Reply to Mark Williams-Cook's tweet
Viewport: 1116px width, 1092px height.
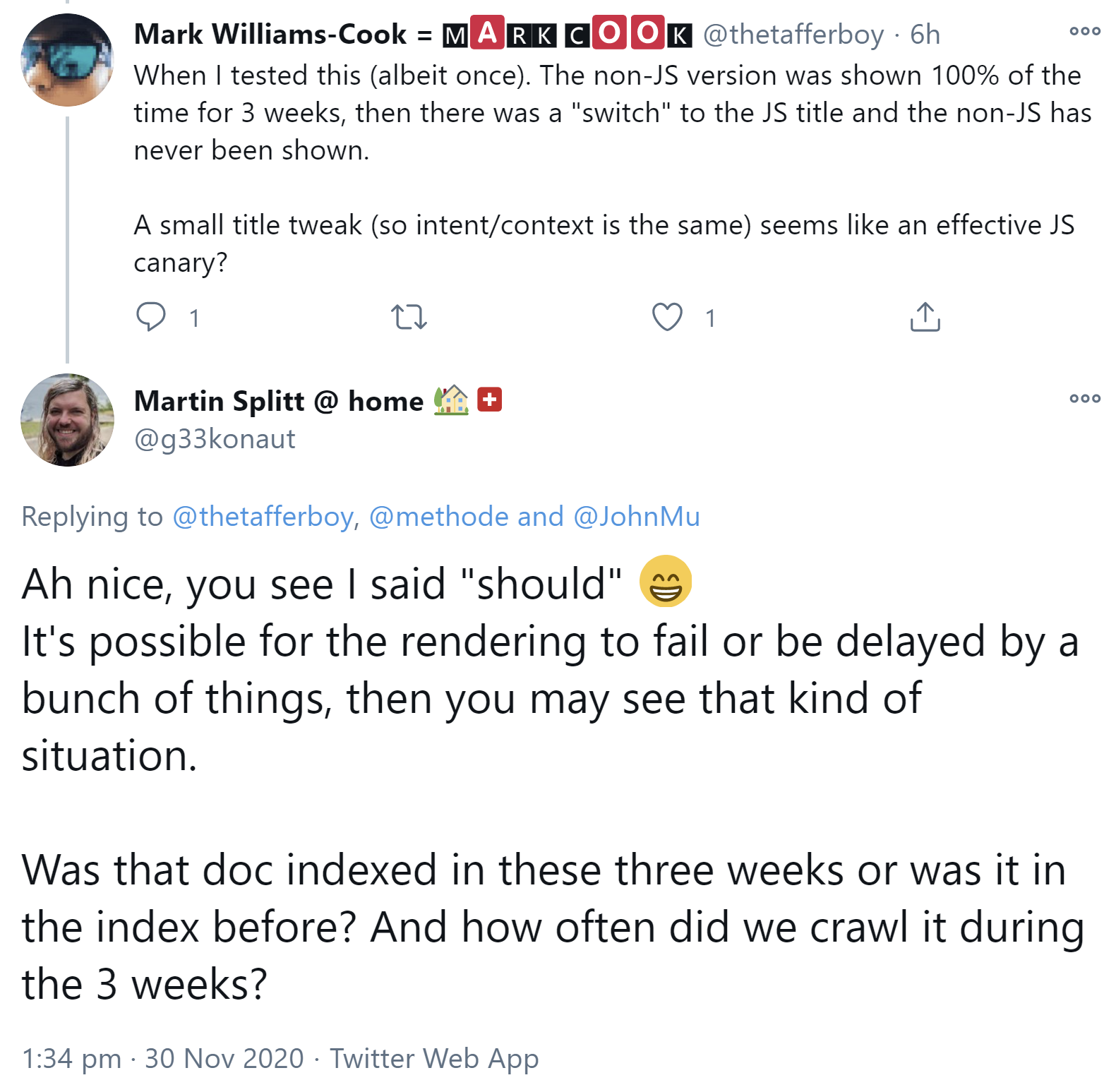150,317
